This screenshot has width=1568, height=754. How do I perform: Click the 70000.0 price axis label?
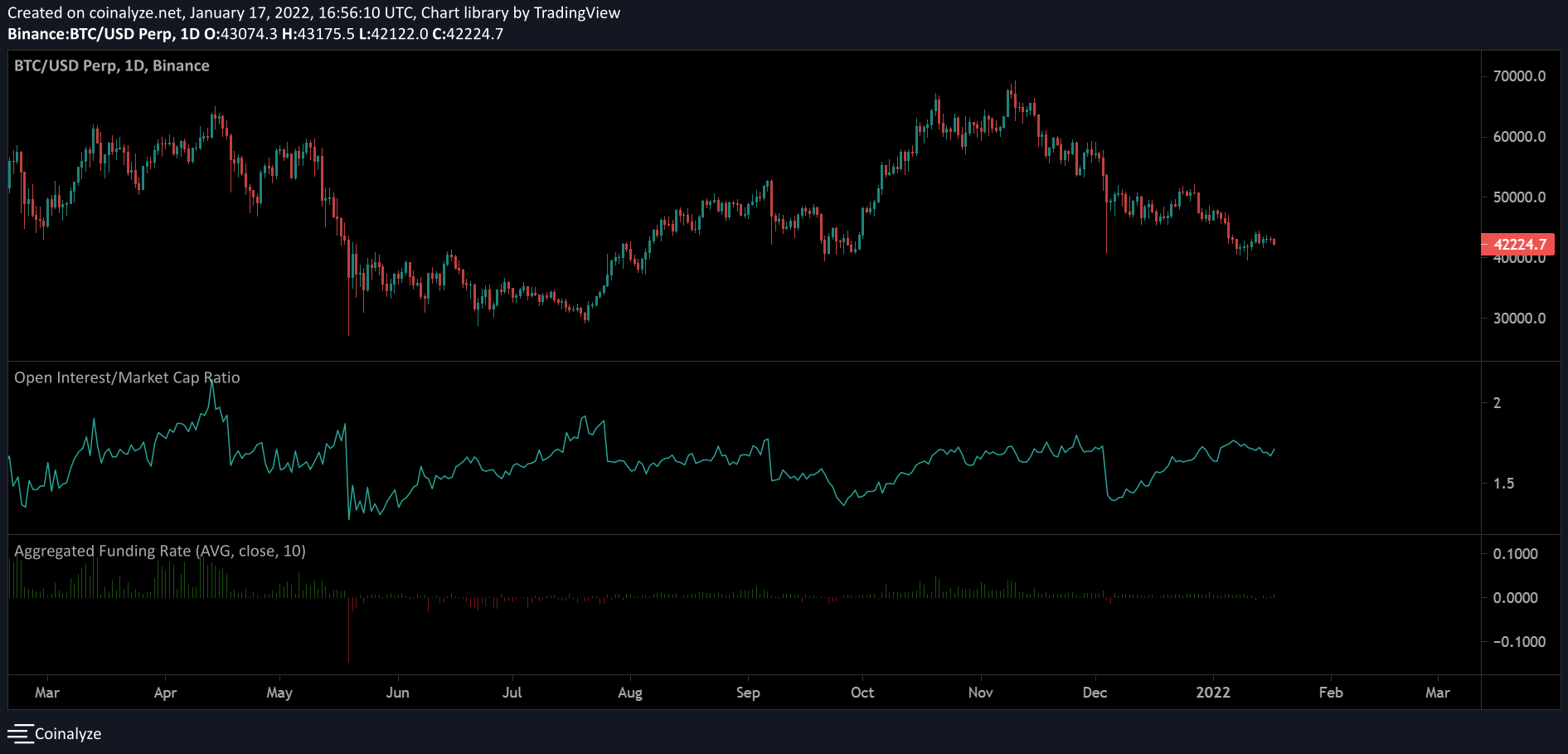pos(1518,76)
